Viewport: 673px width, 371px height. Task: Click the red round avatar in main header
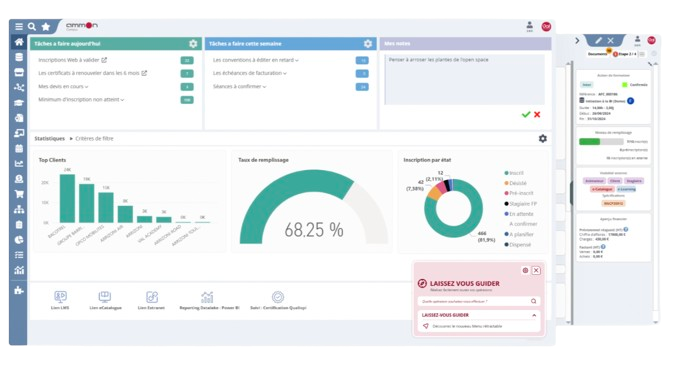(546, 26)
